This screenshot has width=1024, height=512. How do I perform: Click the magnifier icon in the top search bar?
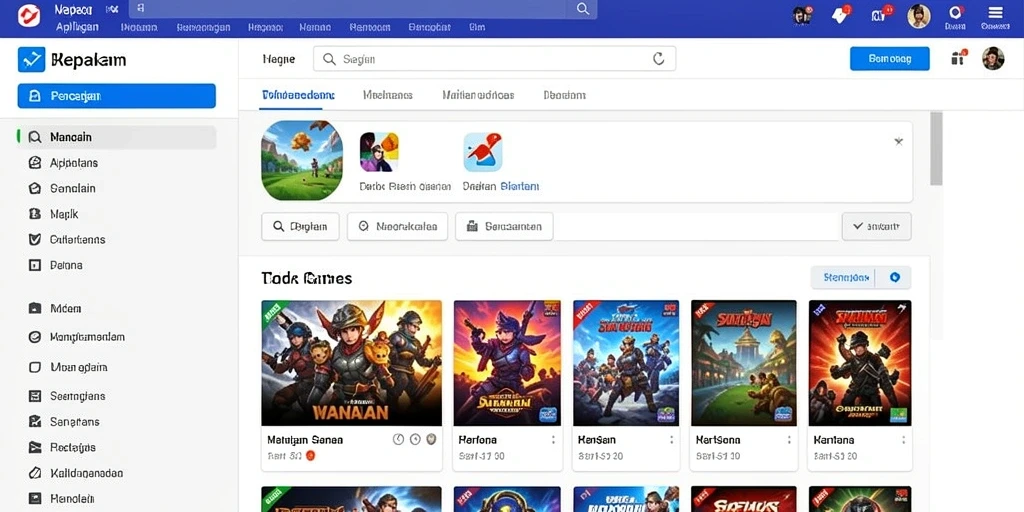(x=583, y=8)
